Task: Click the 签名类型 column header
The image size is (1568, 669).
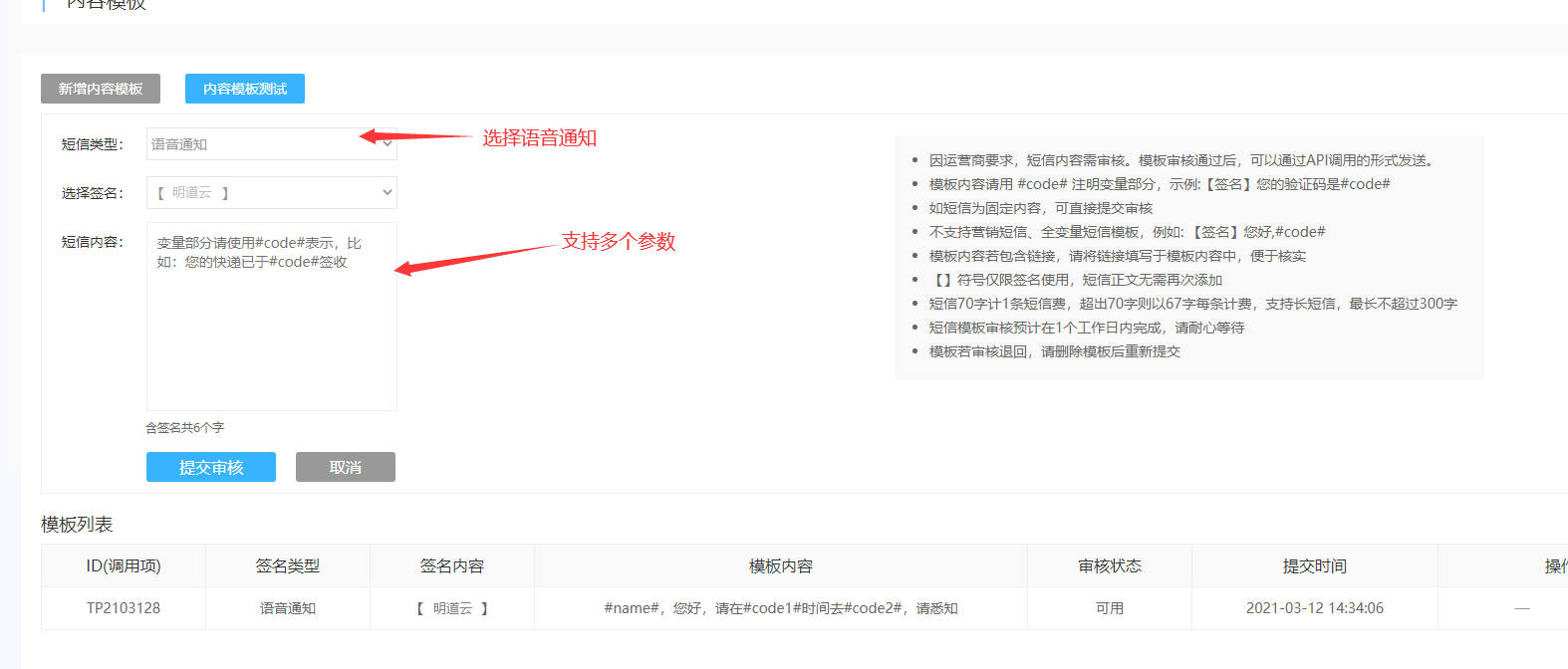Action: (x=288, y=565)
